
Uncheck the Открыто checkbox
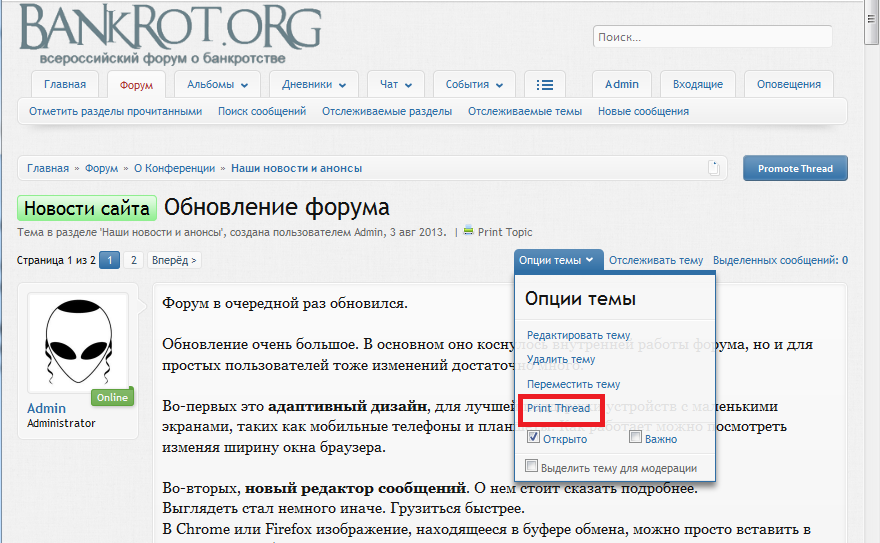pyautogui.click(x=534, y=438)
